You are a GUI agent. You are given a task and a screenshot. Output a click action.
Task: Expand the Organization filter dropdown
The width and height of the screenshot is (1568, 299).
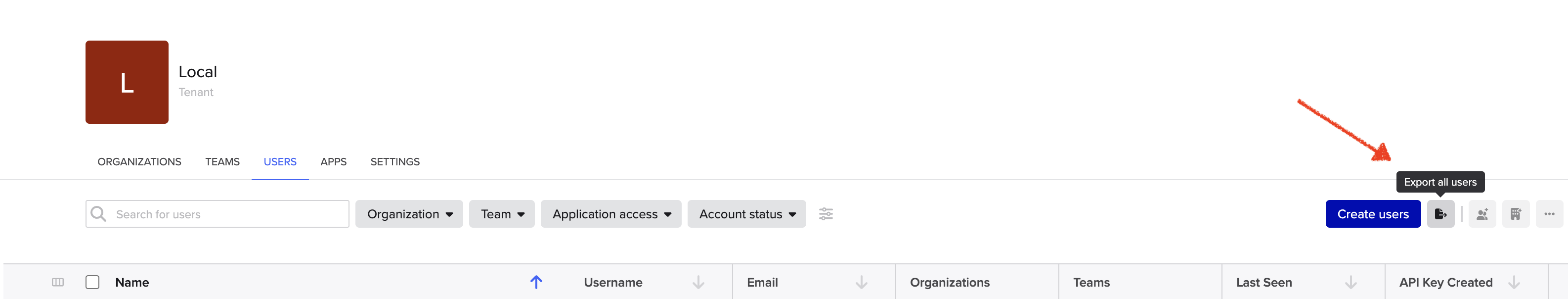coord(409,214)
